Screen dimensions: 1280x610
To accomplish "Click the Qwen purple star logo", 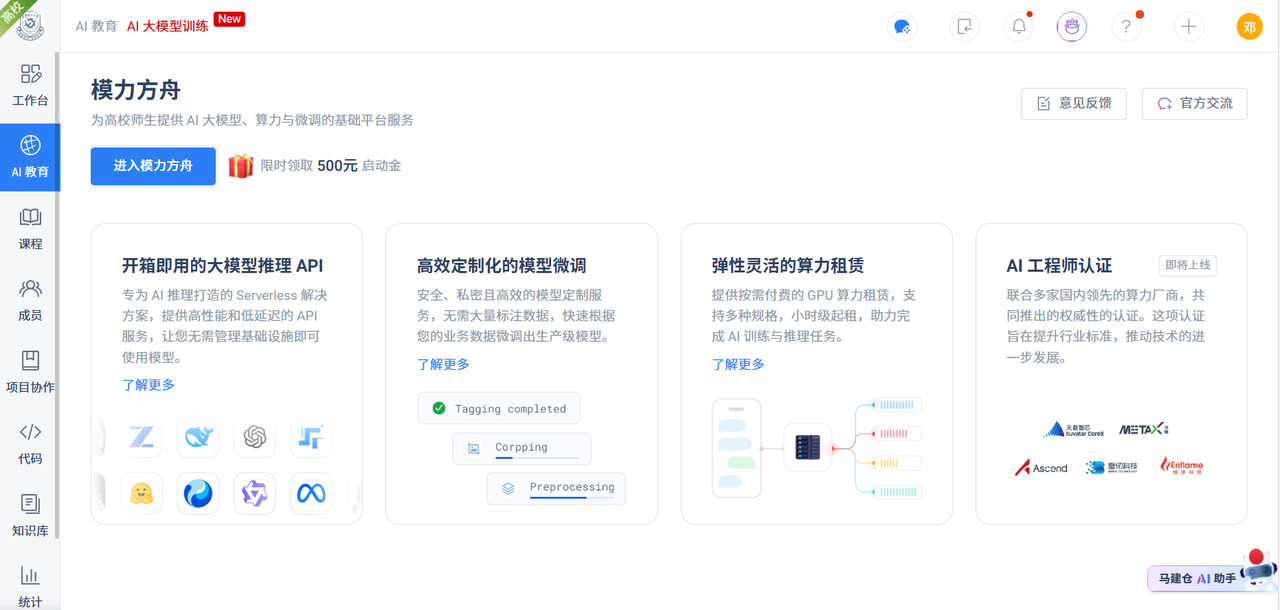I will tap(255, 493).
